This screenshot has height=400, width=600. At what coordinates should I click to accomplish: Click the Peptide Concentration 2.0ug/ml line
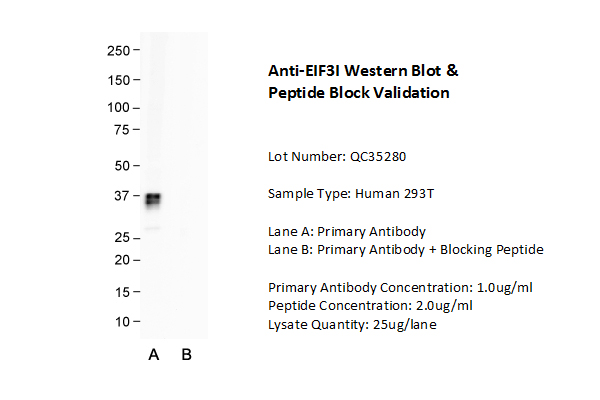click(370, 306)
